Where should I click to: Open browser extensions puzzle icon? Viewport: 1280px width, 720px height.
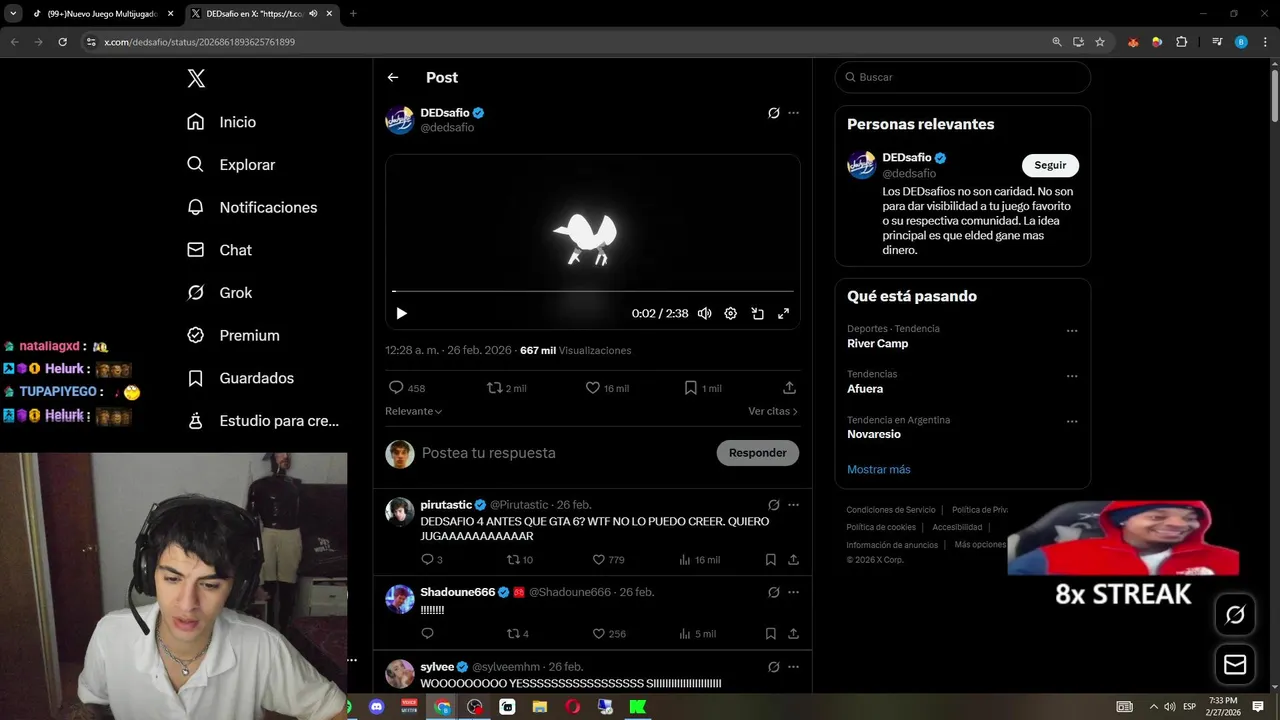tap(1182, 42)
